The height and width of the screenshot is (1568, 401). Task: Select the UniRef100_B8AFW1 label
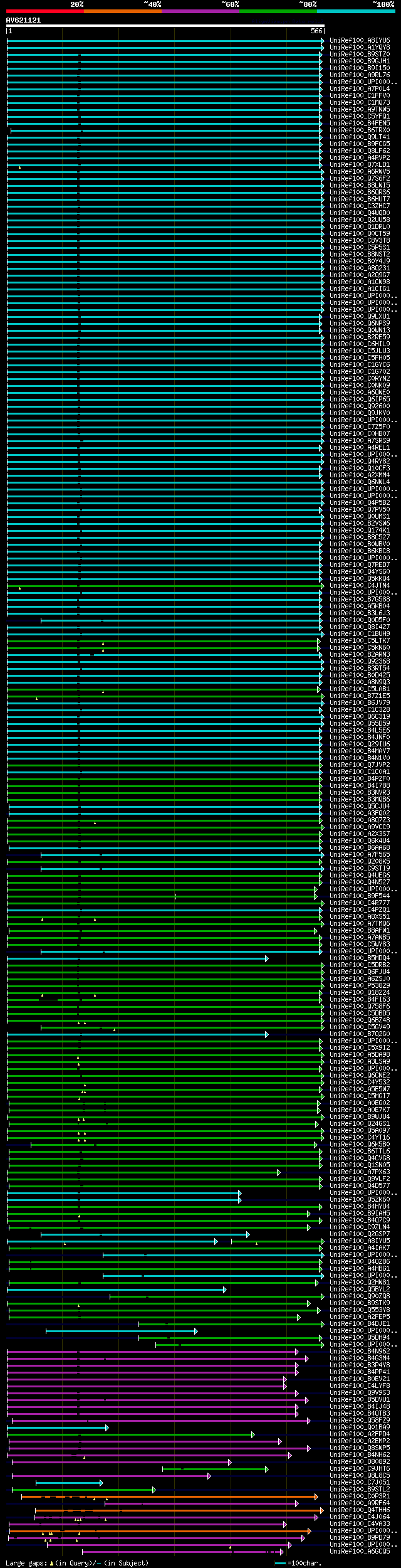click(x=360, y=930)
